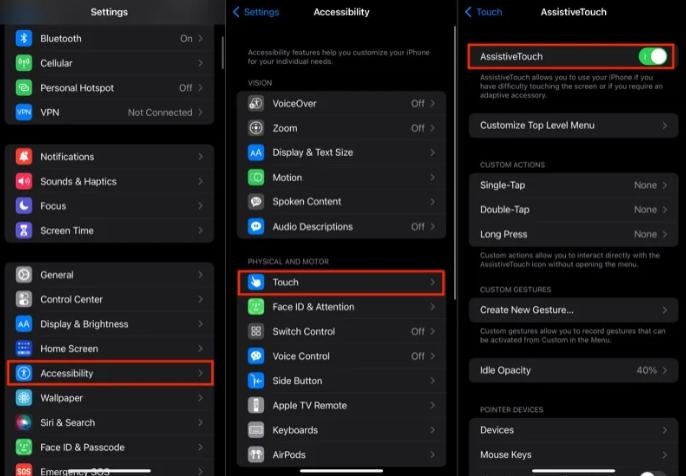Tap the Display & Text Size icon
686x476 pixels.
[x=256, y=153]
